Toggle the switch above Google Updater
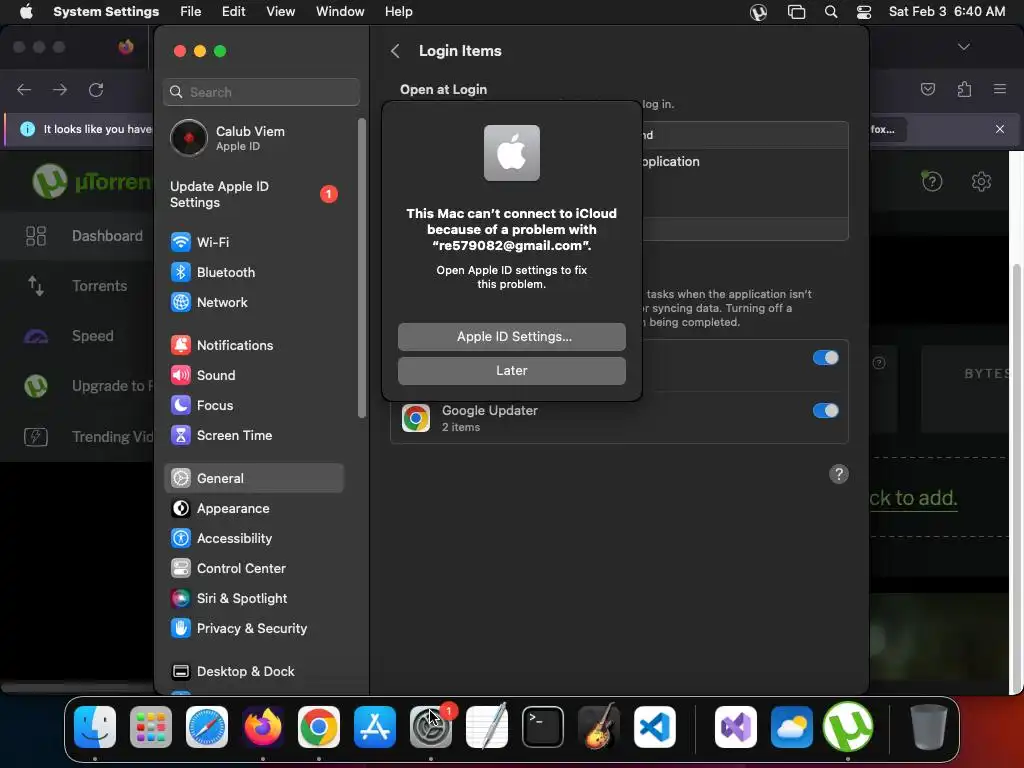The height and width of the screenshot is (768, 1024). click(x=825, y=358)
